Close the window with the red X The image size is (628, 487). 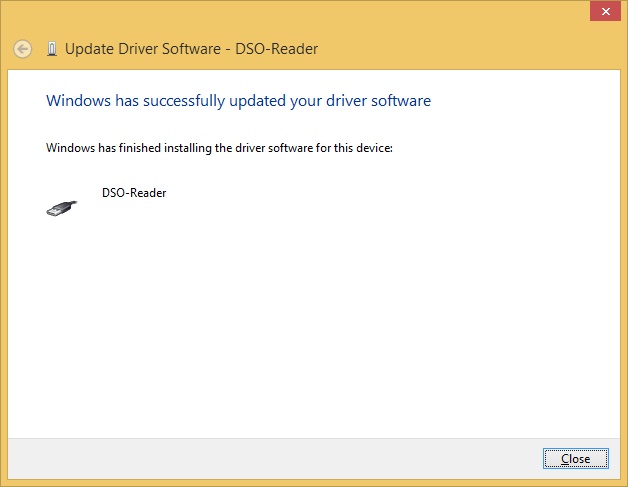tap(606, 11)
